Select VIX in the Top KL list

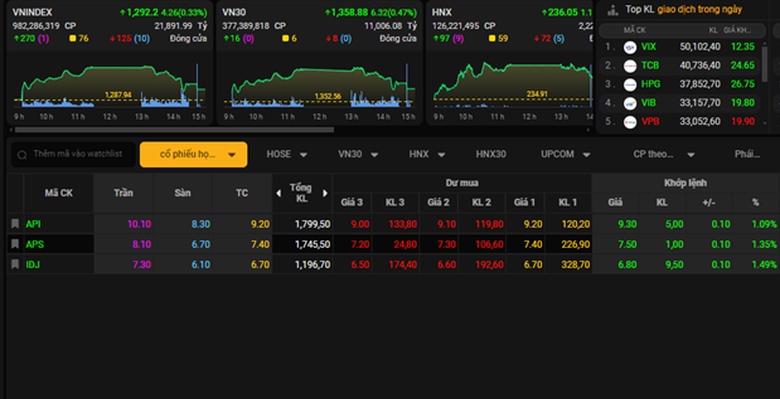pyautogui.click(x=649, y=47)
